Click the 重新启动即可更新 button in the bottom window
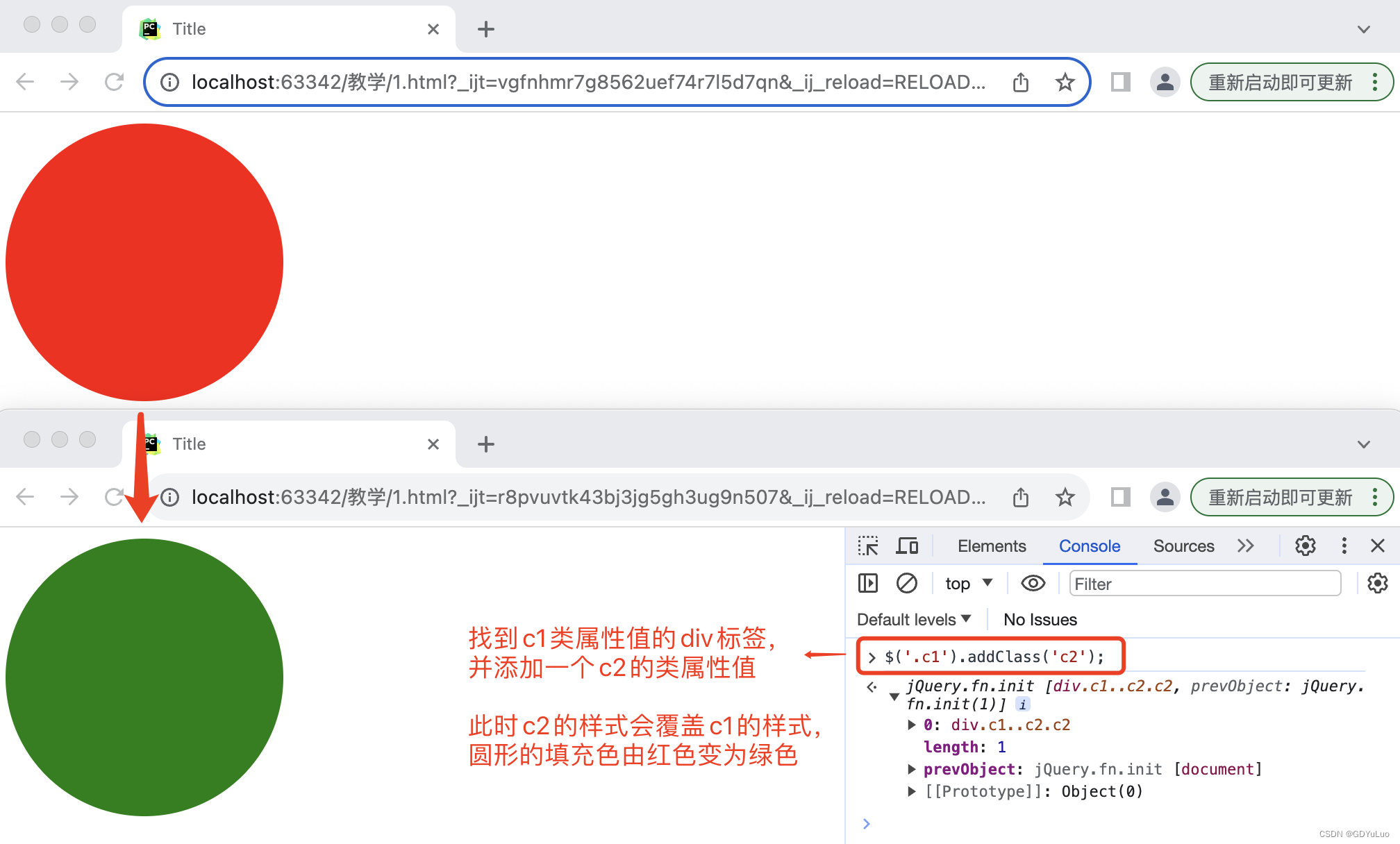Screen dimensions: 1400x844 pos(1280,498)
